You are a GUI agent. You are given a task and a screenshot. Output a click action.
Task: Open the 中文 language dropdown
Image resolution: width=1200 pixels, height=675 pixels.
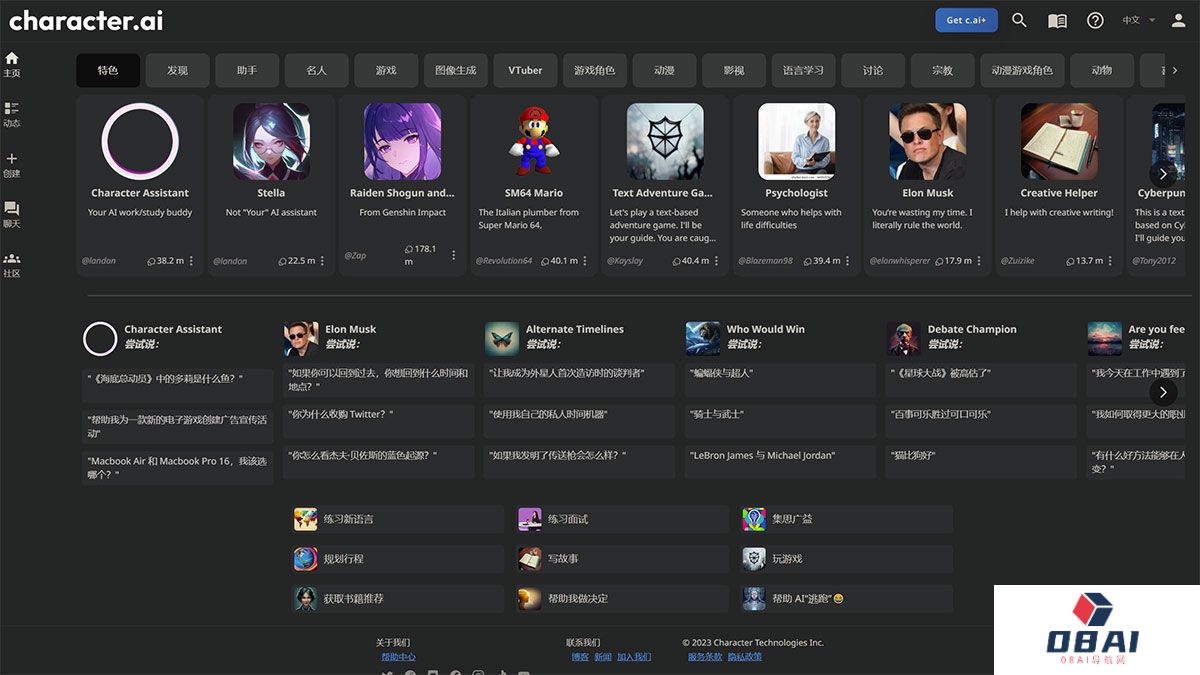point(1138,20)
